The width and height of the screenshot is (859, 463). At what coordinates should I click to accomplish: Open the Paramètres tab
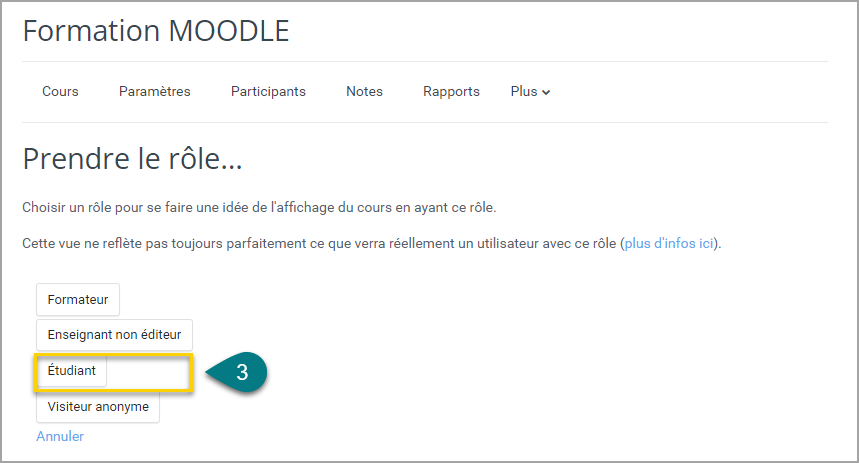154,92
